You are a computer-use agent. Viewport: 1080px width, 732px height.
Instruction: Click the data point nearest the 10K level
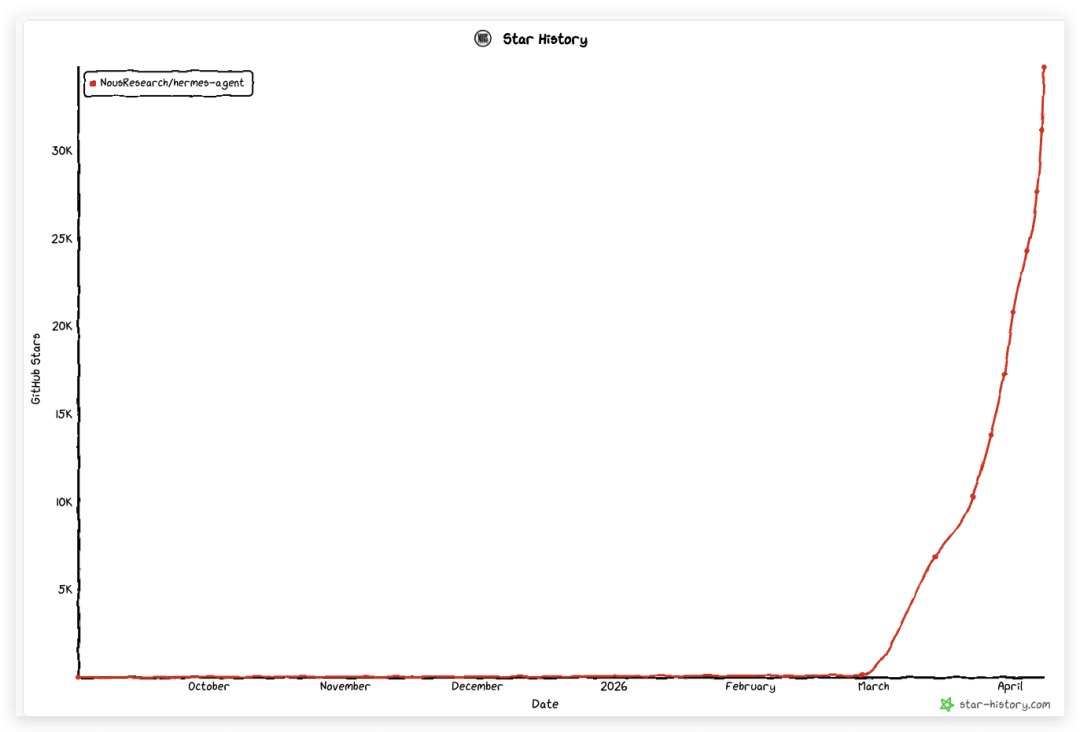click(x=973, y=496)
